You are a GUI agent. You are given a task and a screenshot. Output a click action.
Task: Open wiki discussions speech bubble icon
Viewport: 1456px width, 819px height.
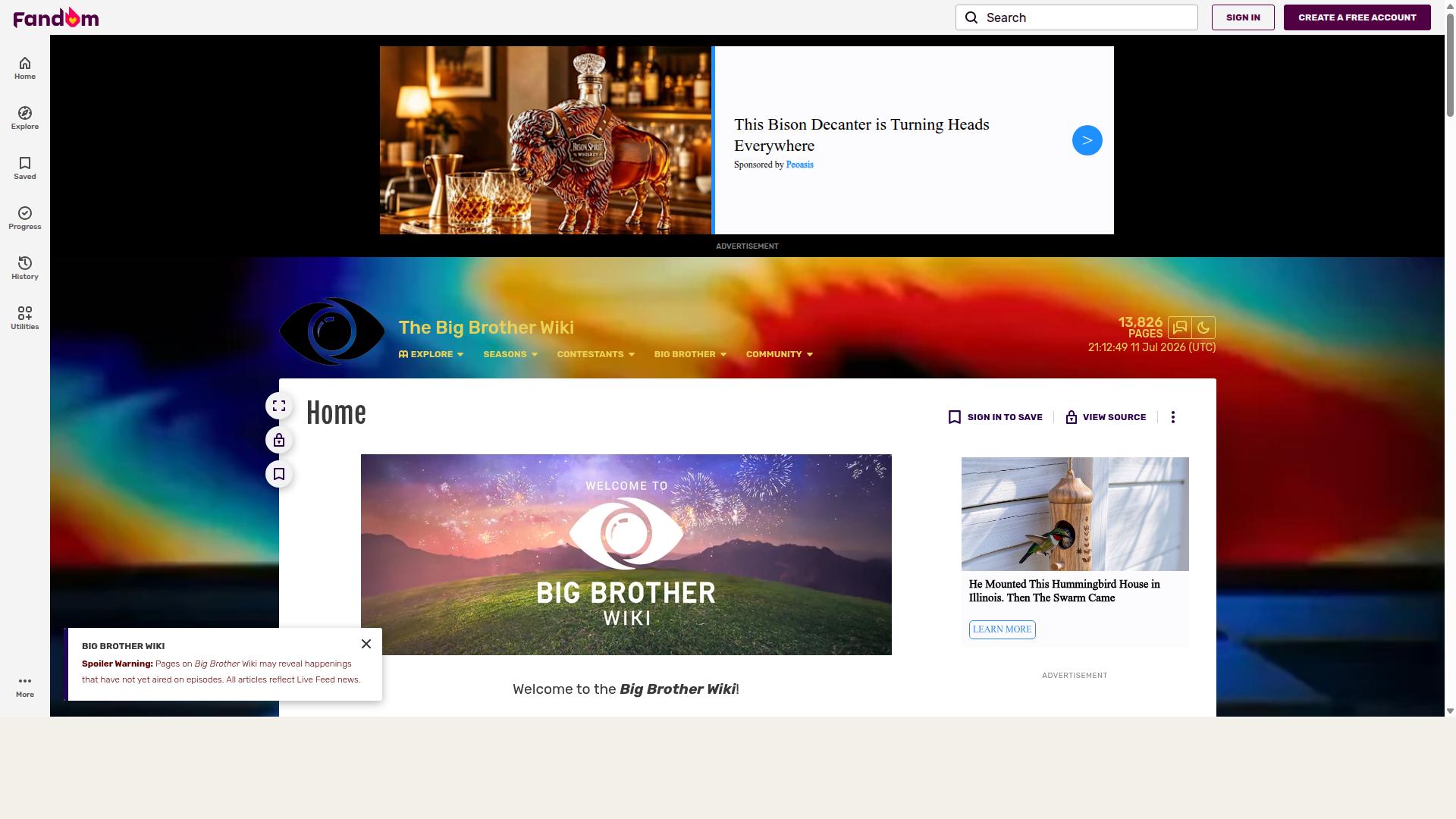(1180, 328)
